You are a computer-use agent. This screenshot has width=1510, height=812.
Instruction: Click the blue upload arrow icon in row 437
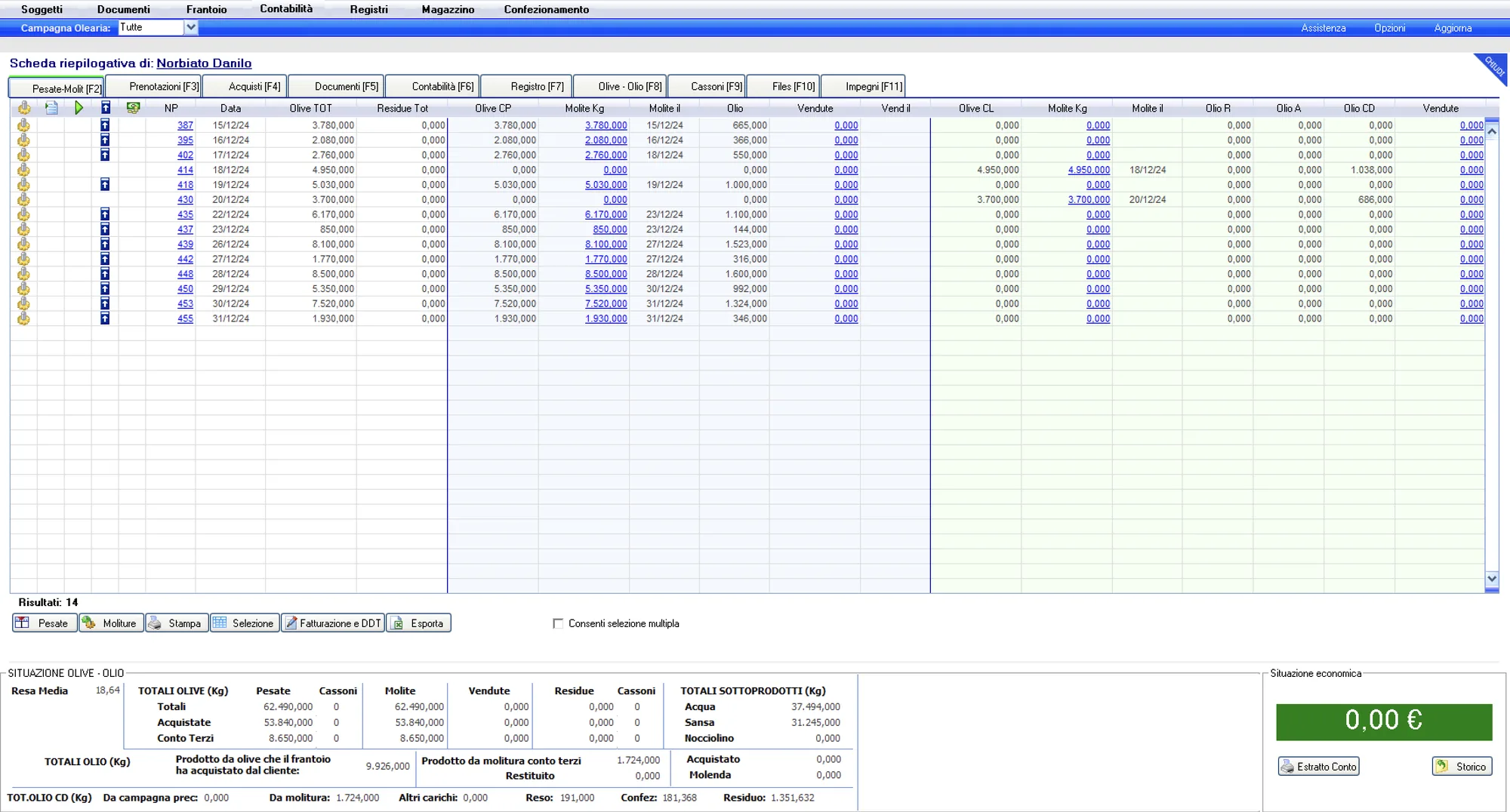pyautogui.click(x=105, y=229)
